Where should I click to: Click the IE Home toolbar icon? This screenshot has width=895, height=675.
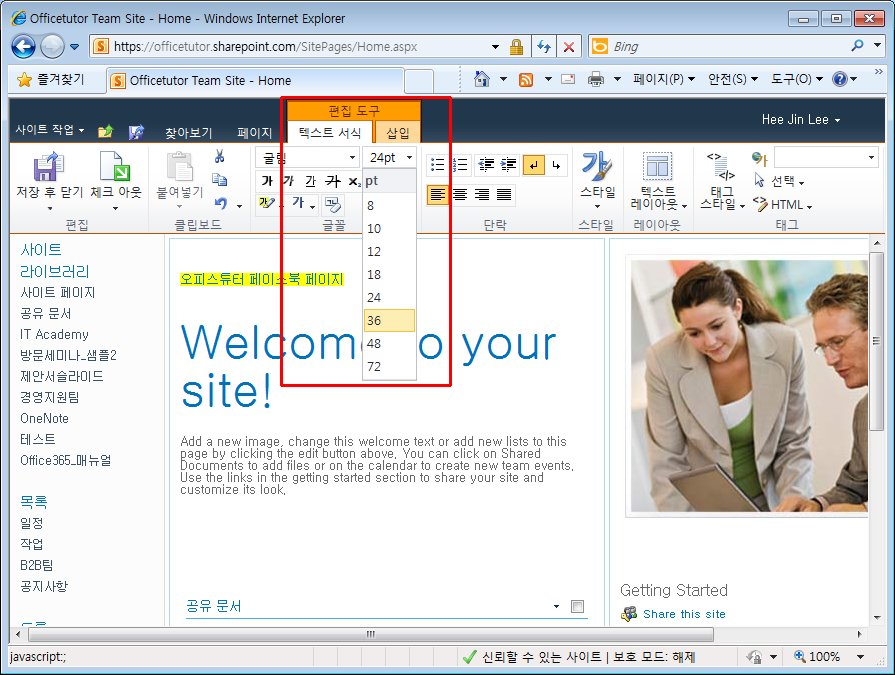click(482, 79)
